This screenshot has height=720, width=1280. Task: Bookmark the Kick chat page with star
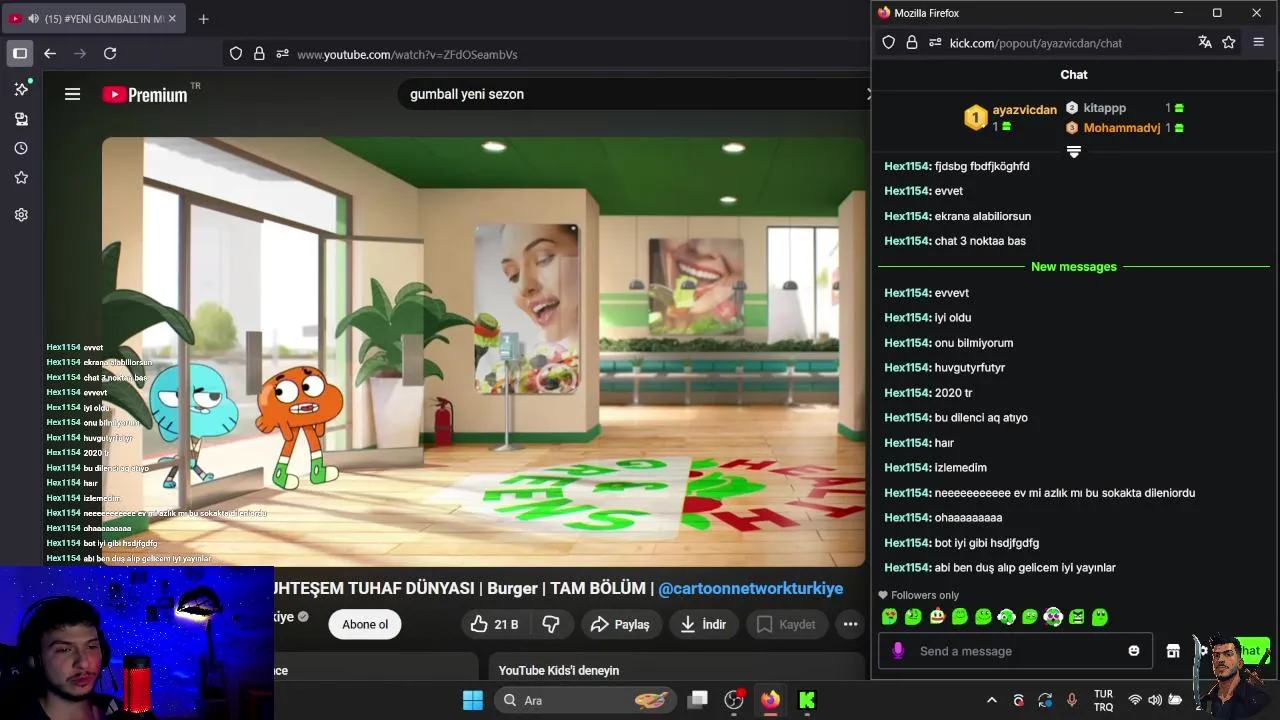coord(1229,42)
